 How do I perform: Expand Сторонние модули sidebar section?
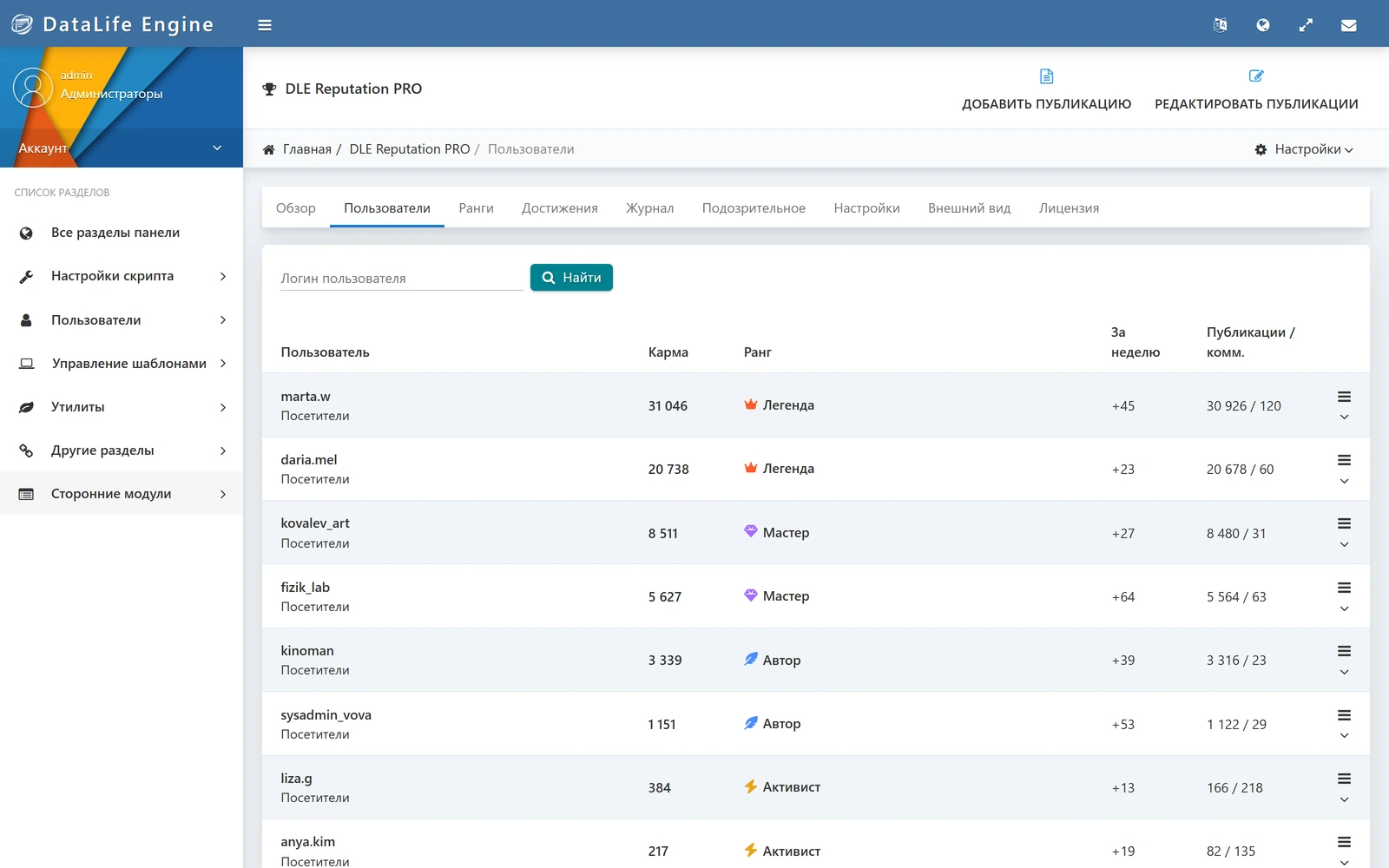pyautogui.click(x=122, y=494)
